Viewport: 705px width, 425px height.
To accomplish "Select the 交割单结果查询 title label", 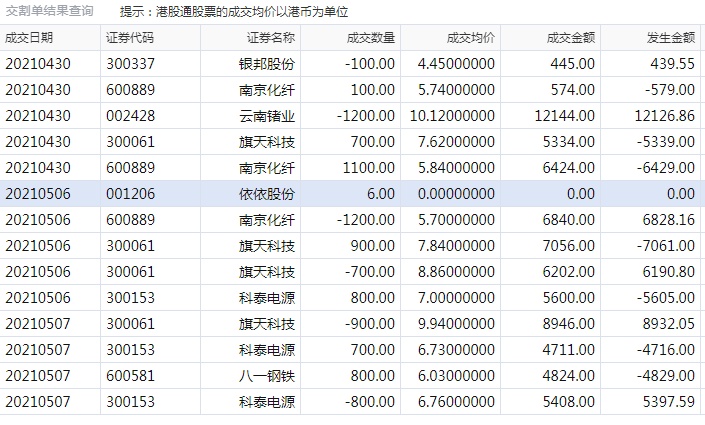I will click(x=49, y=11).
